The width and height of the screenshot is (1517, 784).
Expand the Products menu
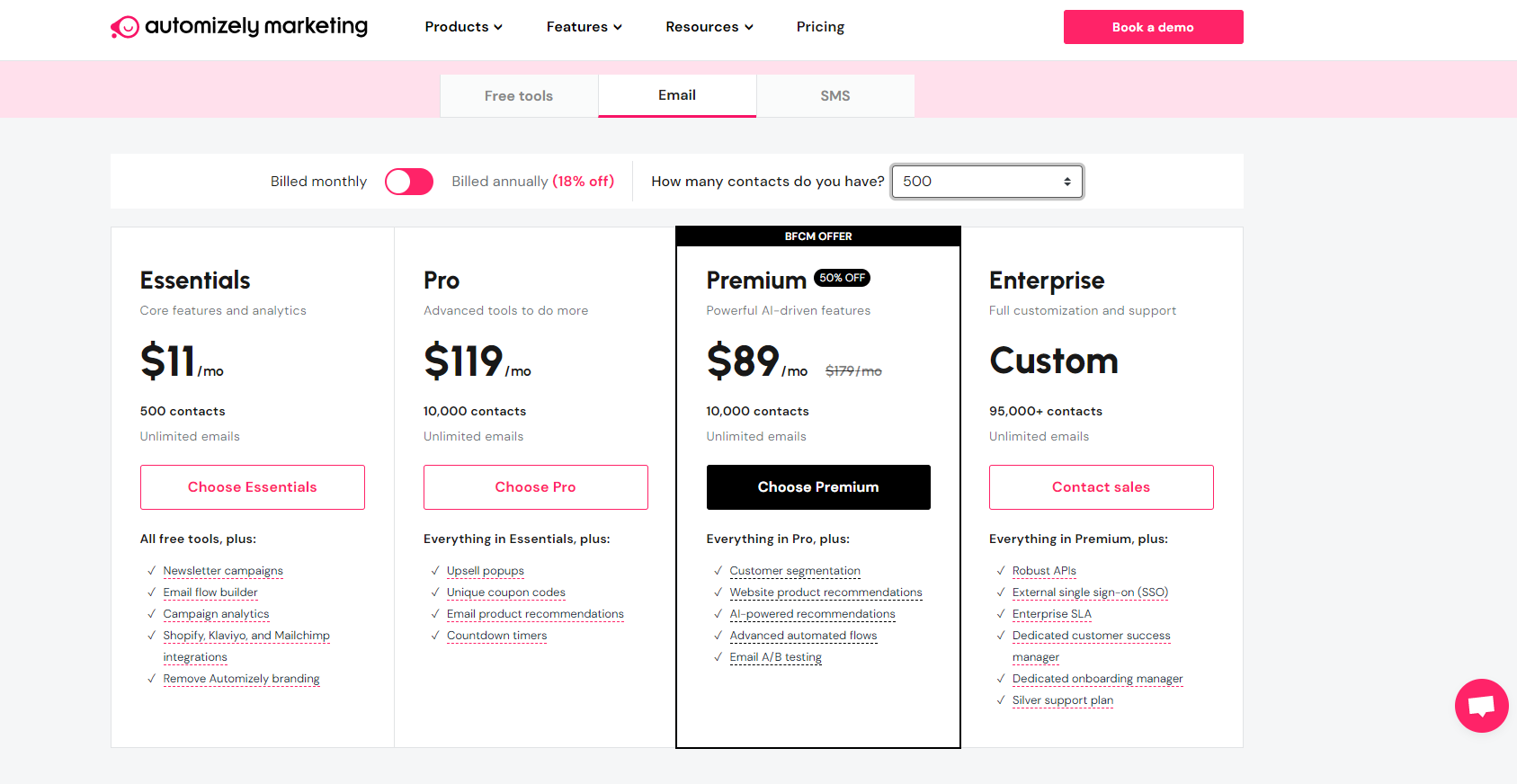[463, 27]
